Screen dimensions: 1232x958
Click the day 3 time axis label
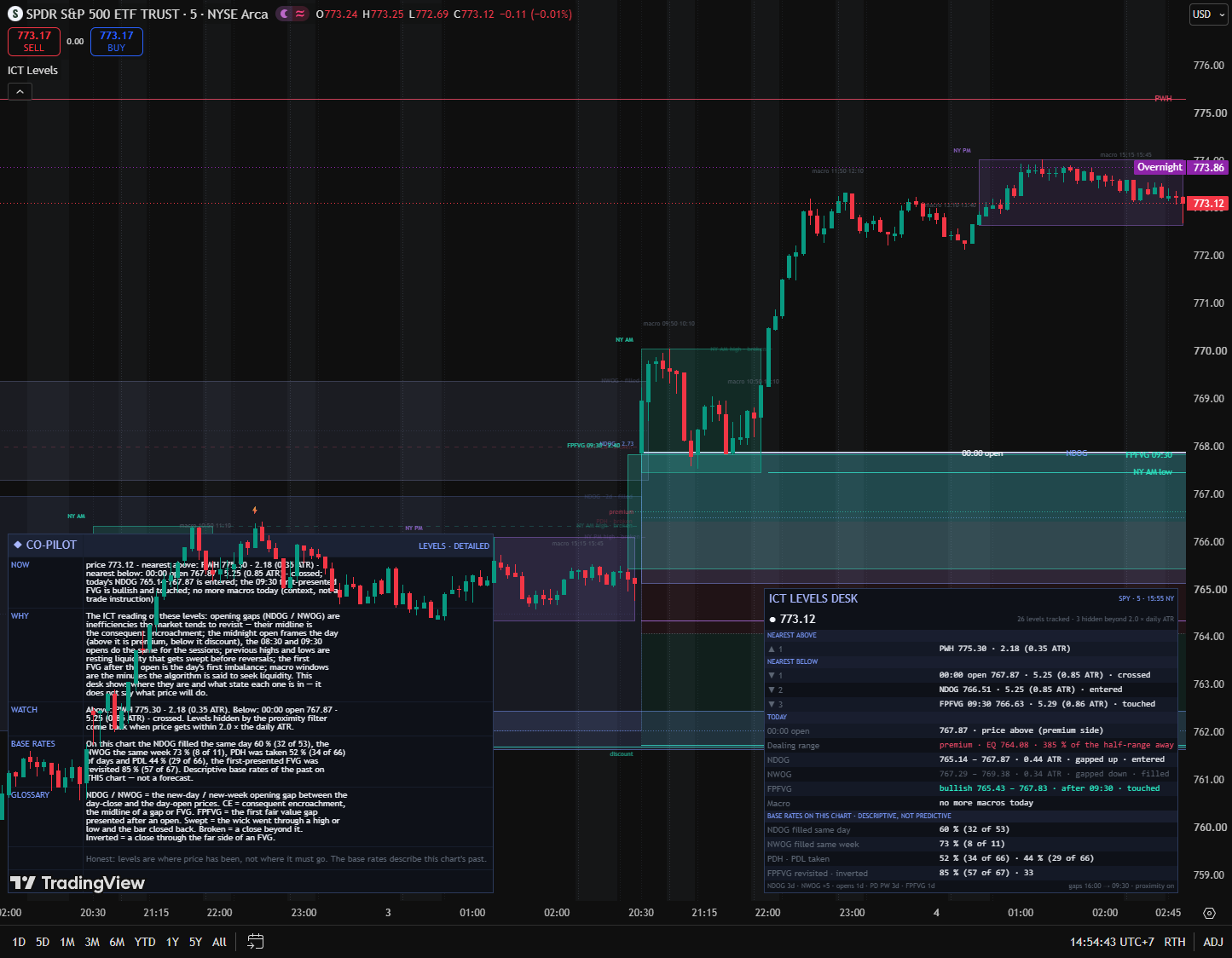[x=388, y=913]
